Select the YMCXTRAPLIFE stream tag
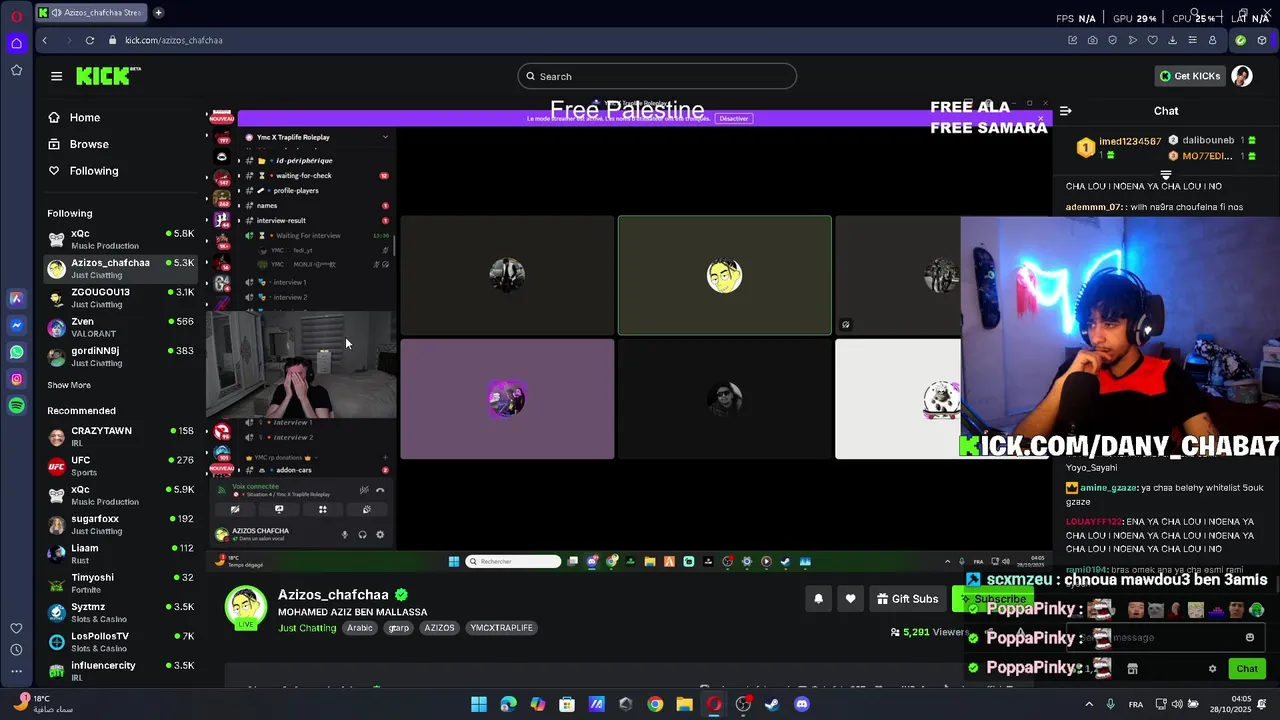 click(x=502, y=628)
